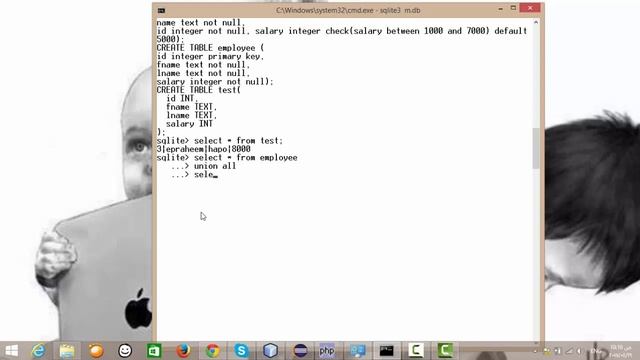Click the 'lname text not null,' line
This screenshot has height=360, width=640.
203,73
